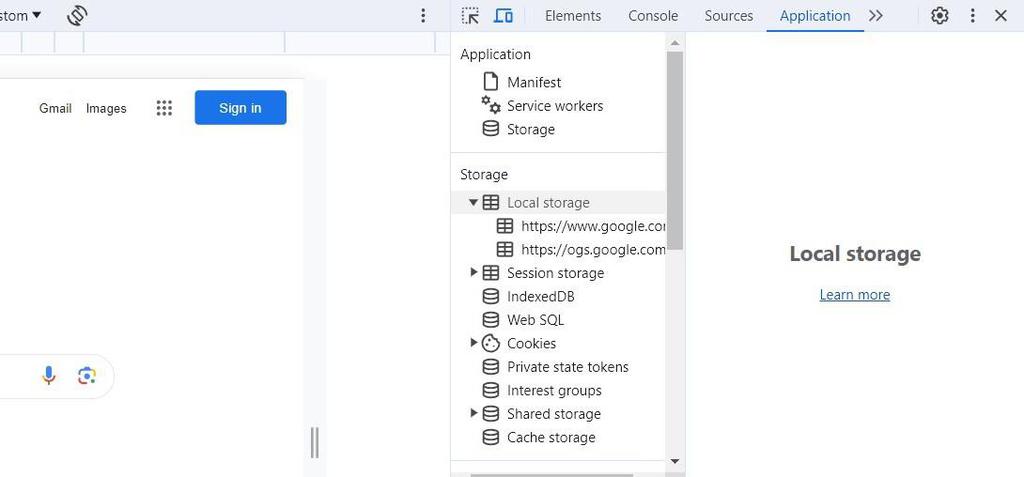The height and width of the screenshot is (477, 1024).
Task: Select Service workers in Application panel
Action: click(554, 106)
